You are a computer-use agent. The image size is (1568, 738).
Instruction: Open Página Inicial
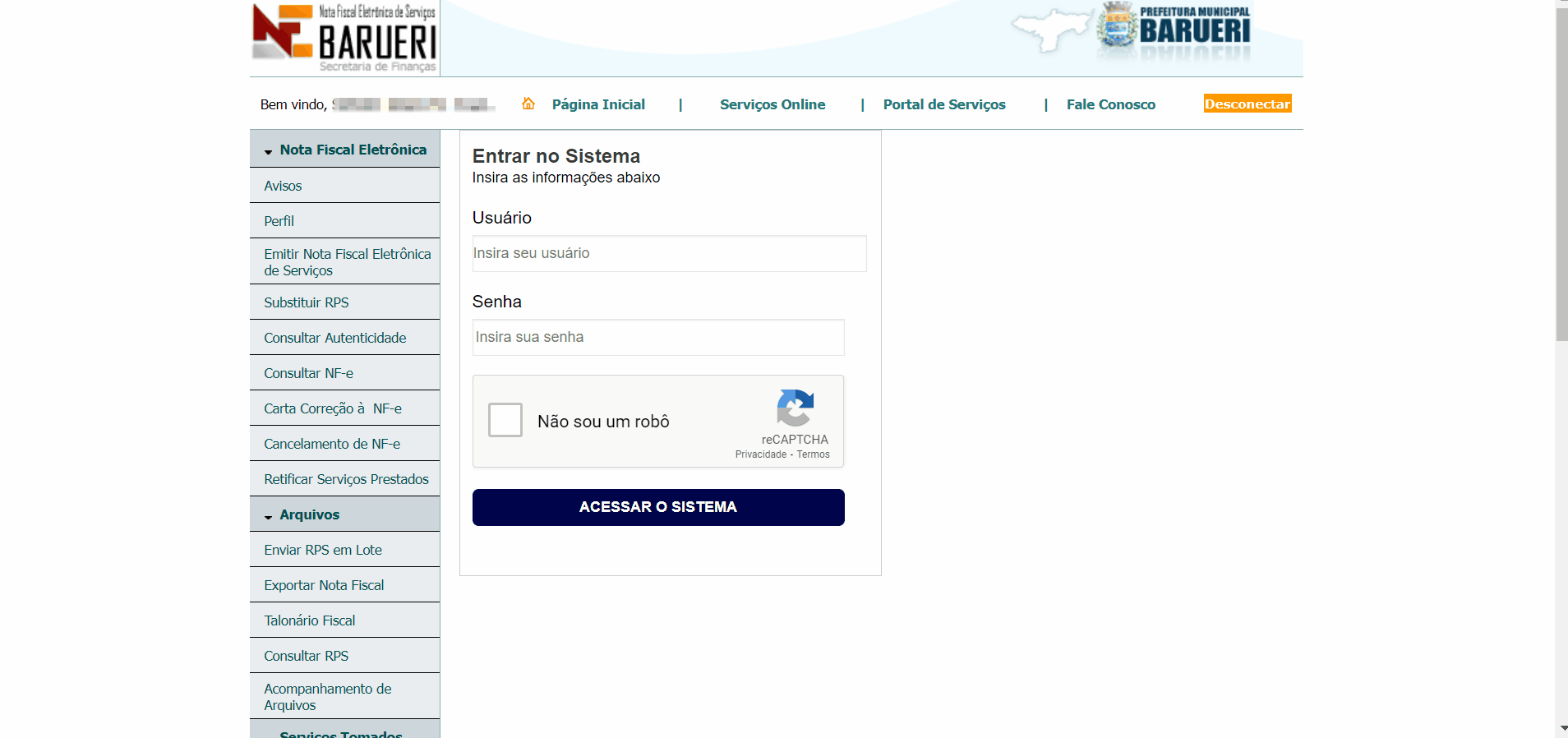coord(598,104)
